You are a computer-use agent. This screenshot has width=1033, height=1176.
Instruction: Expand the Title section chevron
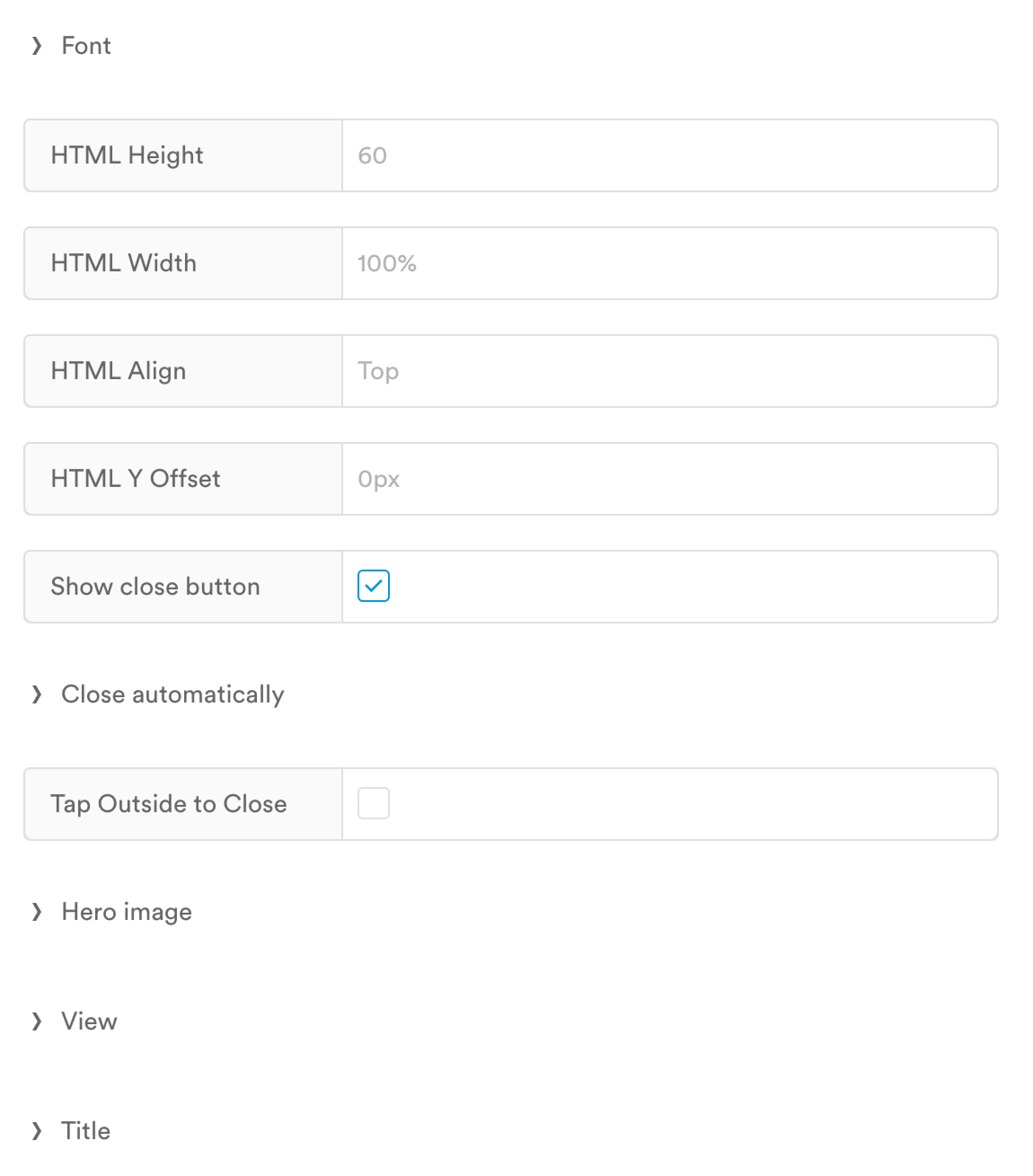click(x=37, y=1131)
